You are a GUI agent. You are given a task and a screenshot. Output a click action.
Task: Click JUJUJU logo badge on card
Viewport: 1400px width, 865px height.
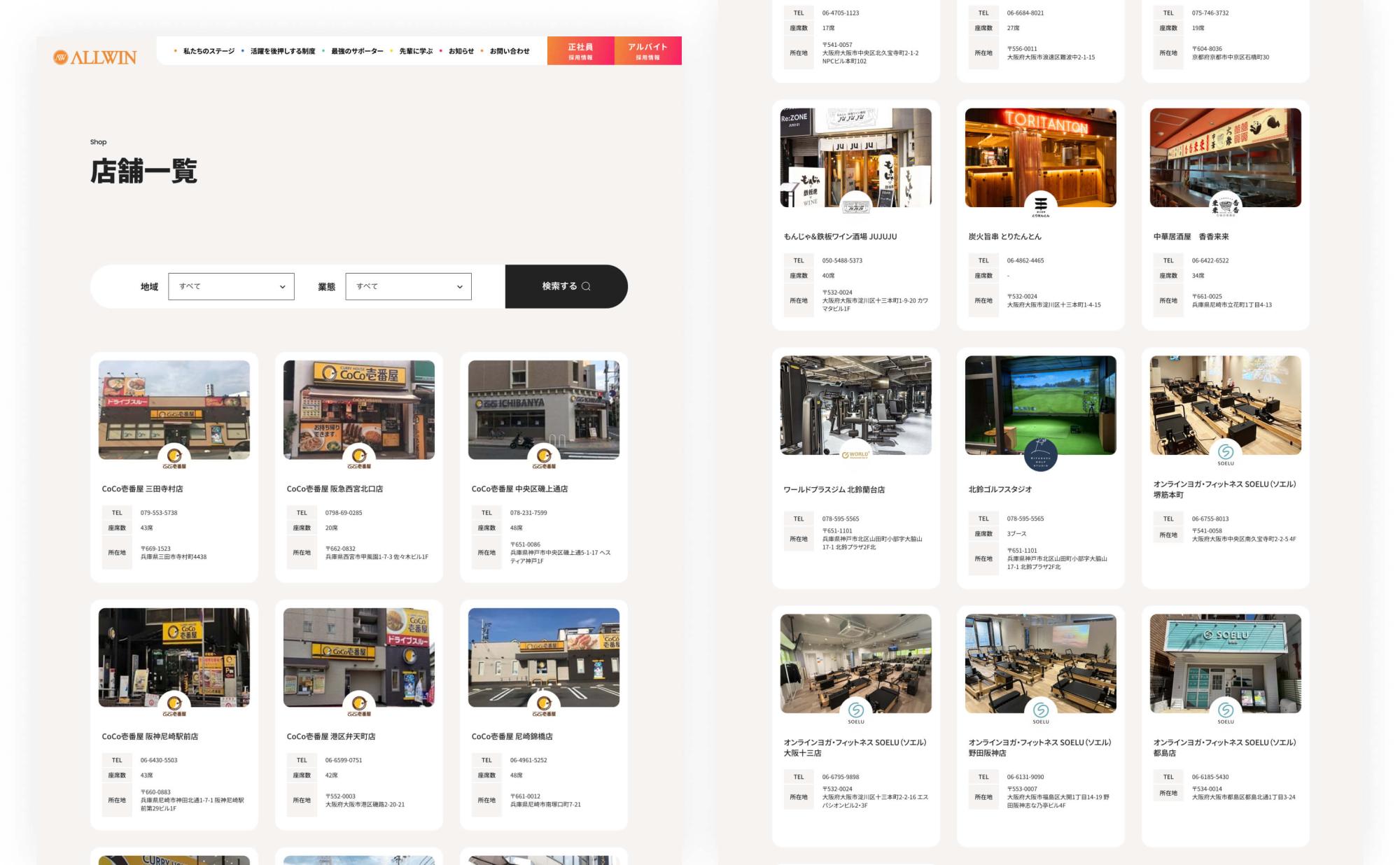tap(855, 205)
